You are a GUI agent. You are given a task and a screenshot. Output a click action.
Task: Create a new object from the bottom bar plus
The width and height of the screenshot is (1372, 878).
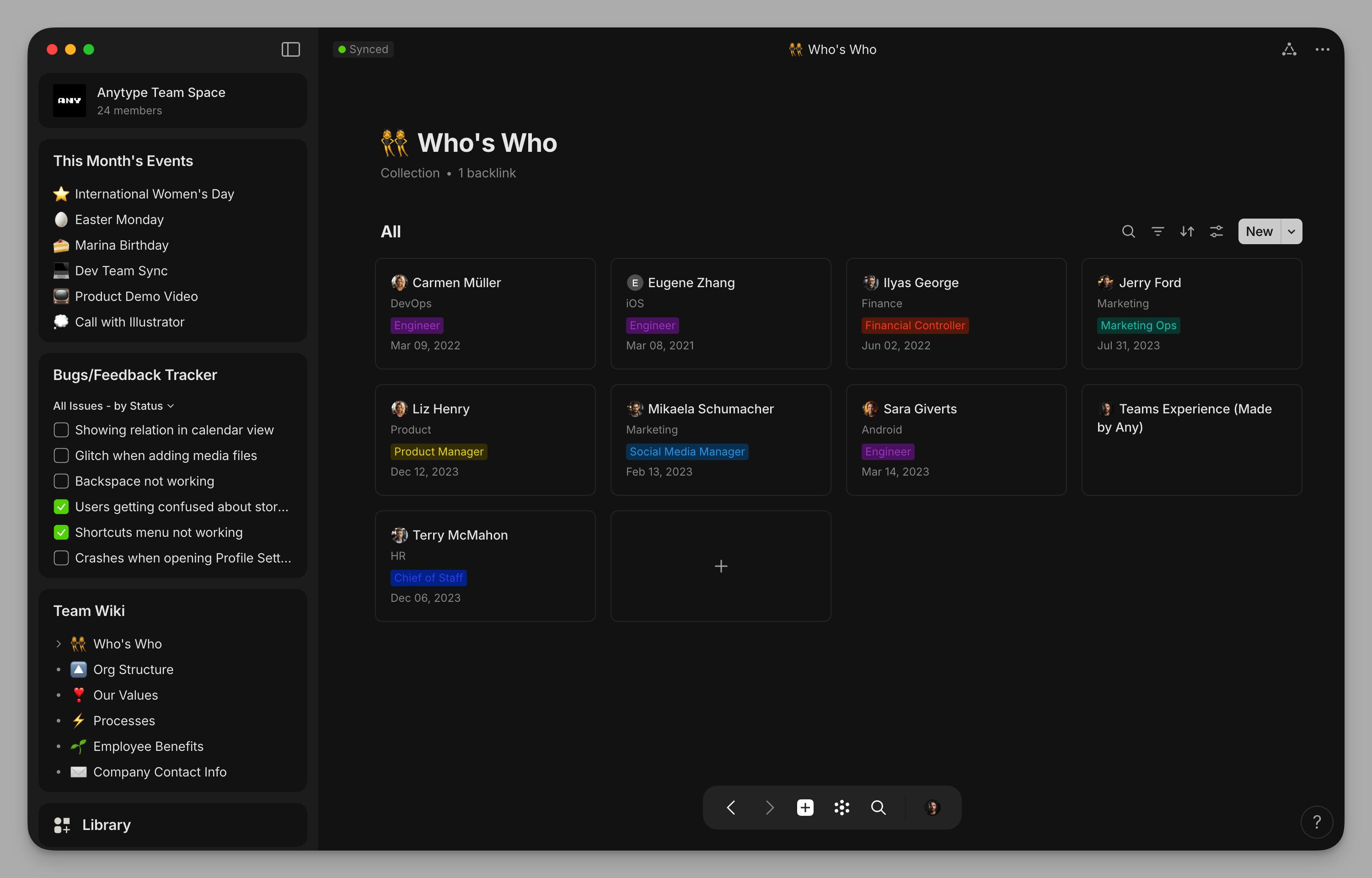pyautogui.click(x=805, y=807)
